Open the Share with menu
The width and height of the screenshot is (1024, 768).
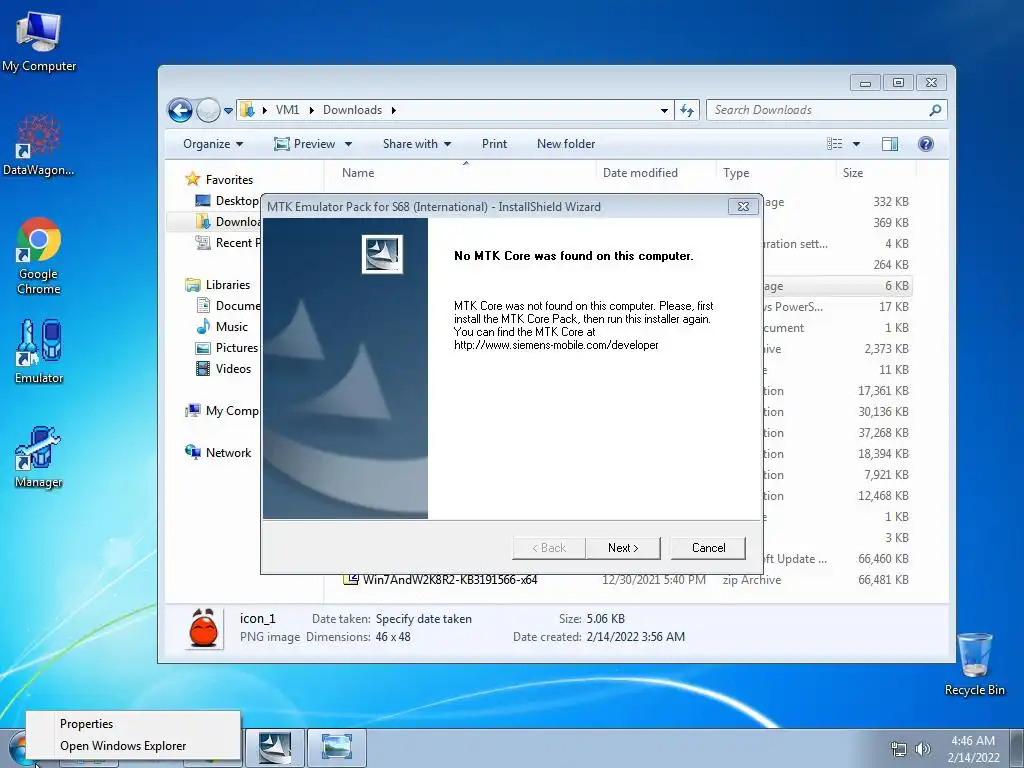(x=417, y=144)
